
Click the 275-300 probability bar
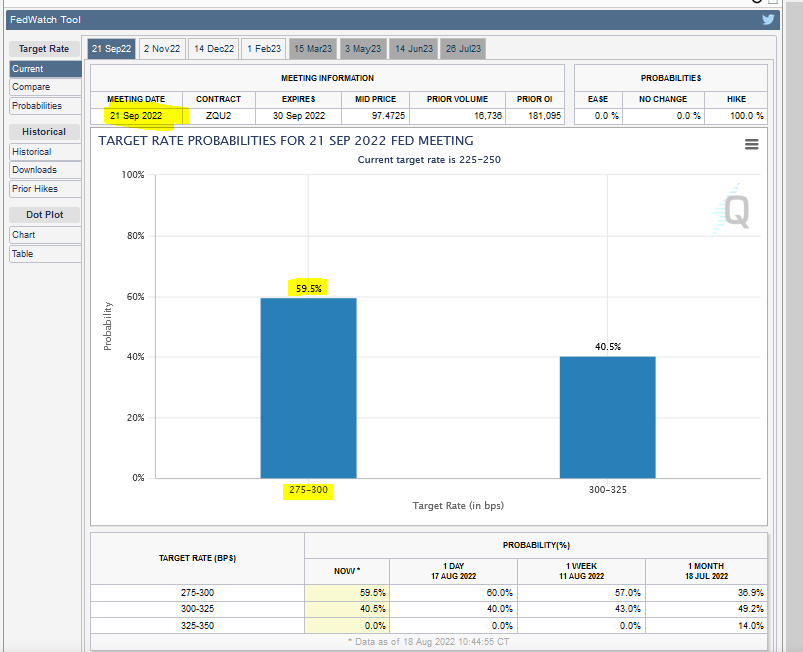(x=308, y=388)
